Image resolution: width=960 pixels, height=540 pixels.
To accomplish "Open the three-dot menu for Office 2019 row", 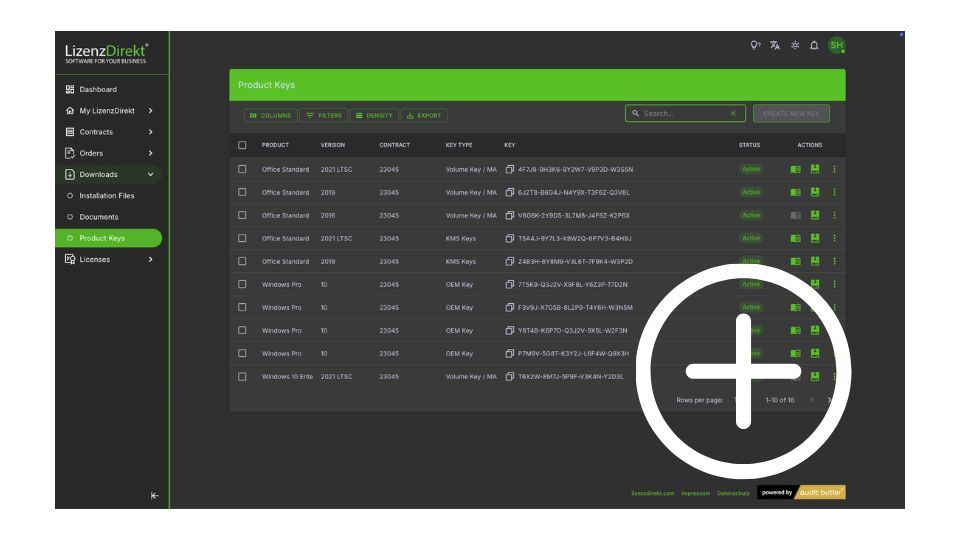I will click(834, 192).
